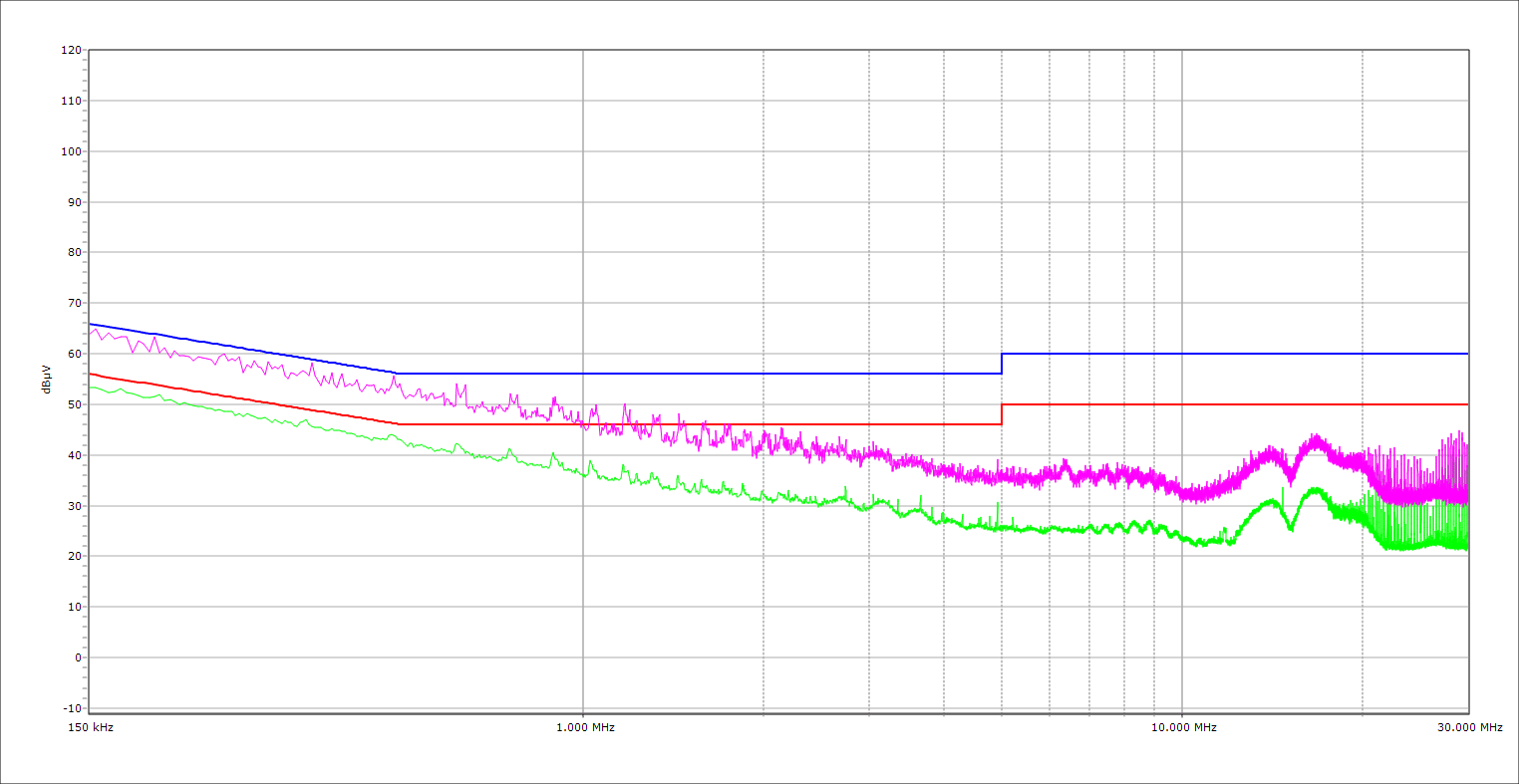Click the red limit line's vertical step up to 50
Screen dimensions: 1519x784
pyautogui.click(x=1002, y=414)
